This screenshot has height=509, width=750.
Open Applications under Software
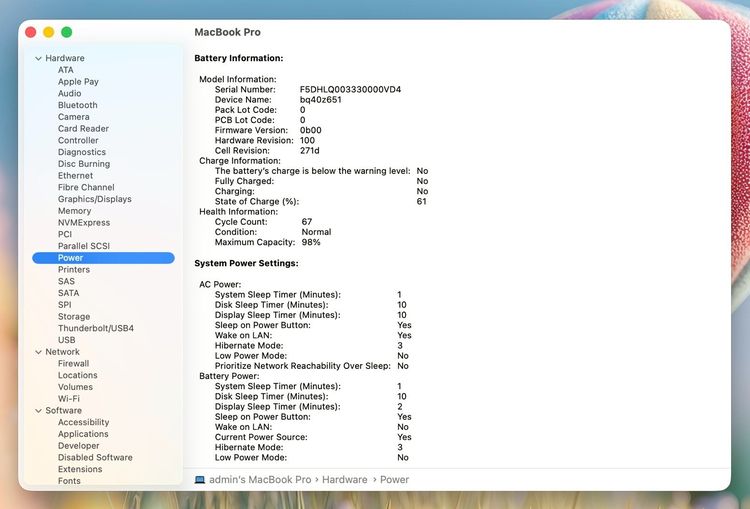[x=83, y=434]
